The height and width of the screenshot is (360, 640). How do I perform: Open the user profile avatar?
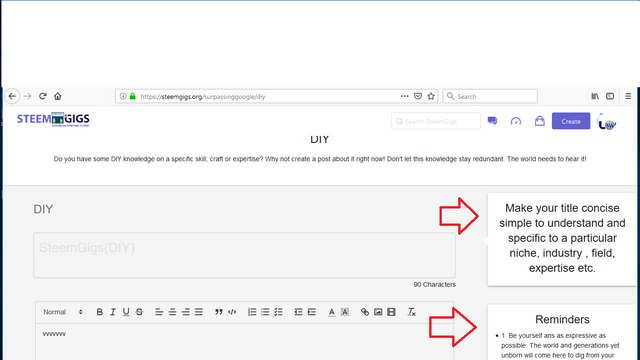pos(607,122)
